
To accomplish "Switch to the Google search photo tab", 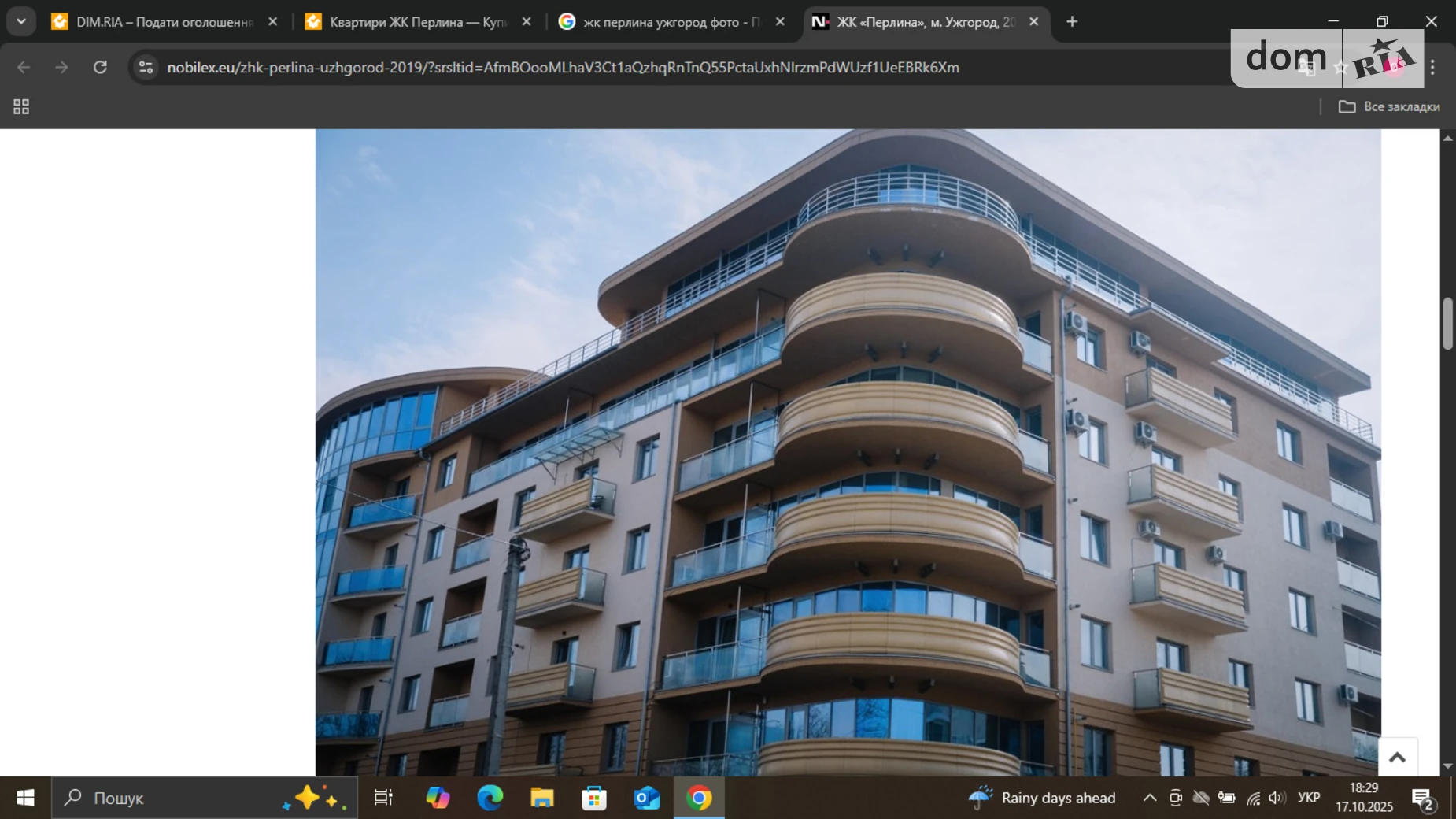I will pyautogui.click(x=671, y=22).
